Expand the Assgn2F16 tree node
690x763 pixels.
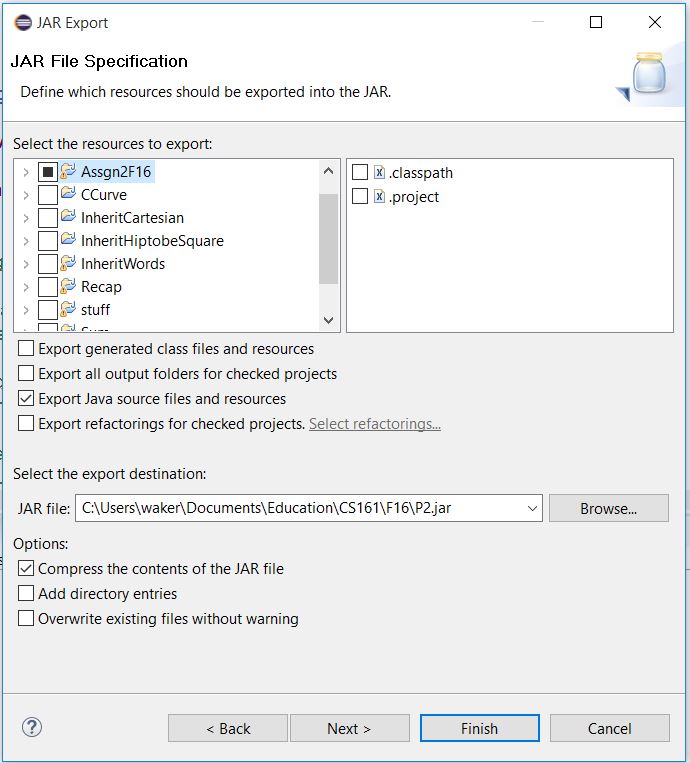[26, 172]
